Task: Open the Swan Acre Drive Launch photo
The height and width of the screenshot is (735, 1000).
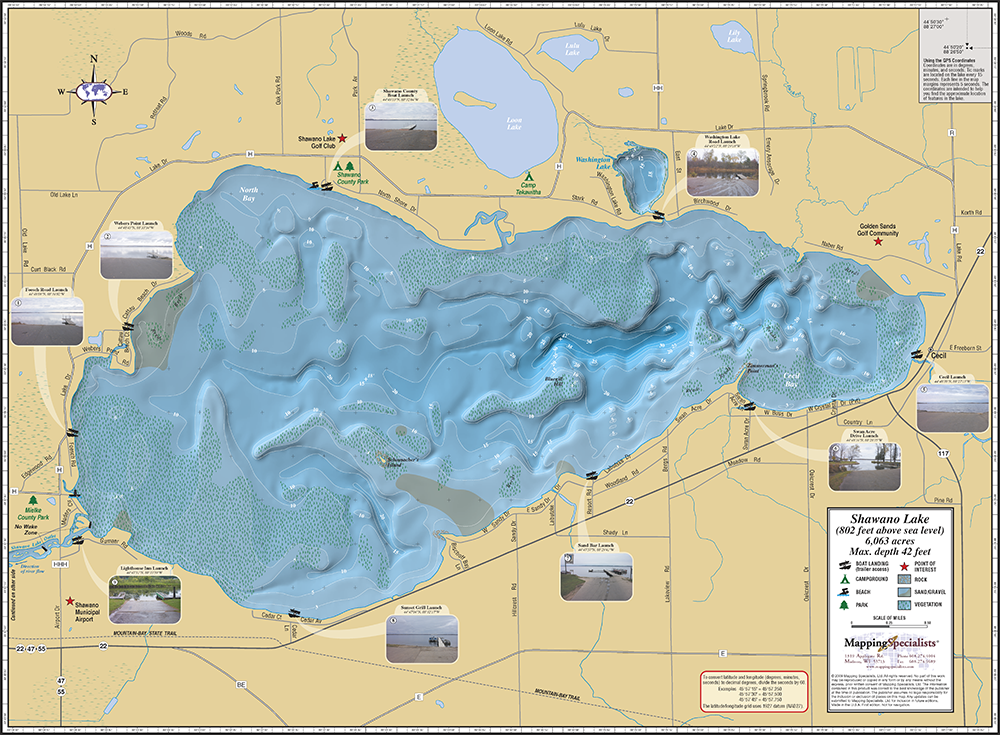Action: click(864, 466)
